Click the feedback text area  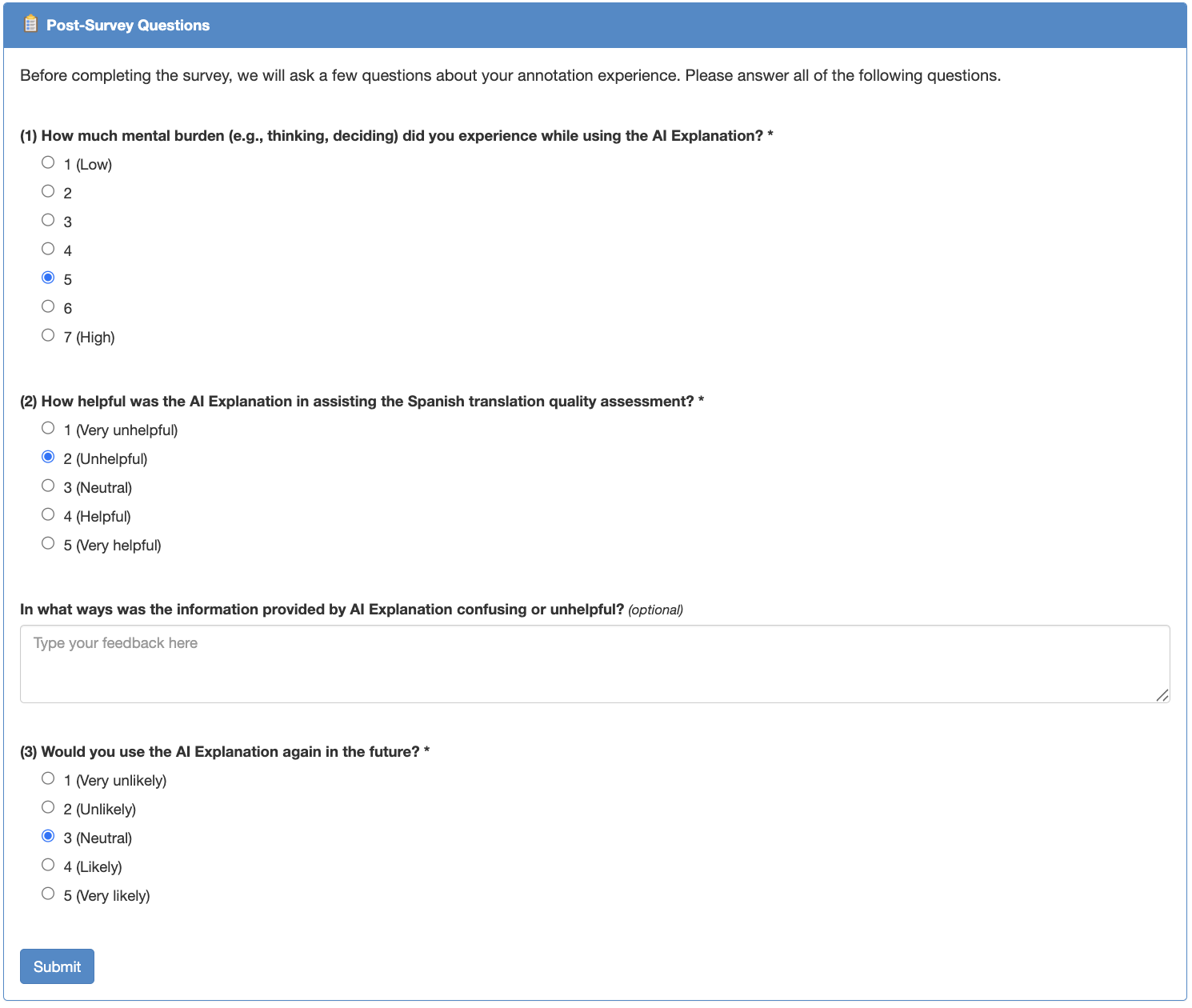[594, 663]
